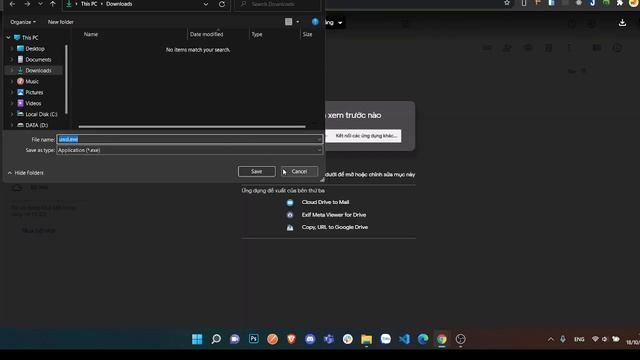This screenshot has height=360, width=640.
Task: Open the view options dropdown arrow
Action: coord(298,22)
